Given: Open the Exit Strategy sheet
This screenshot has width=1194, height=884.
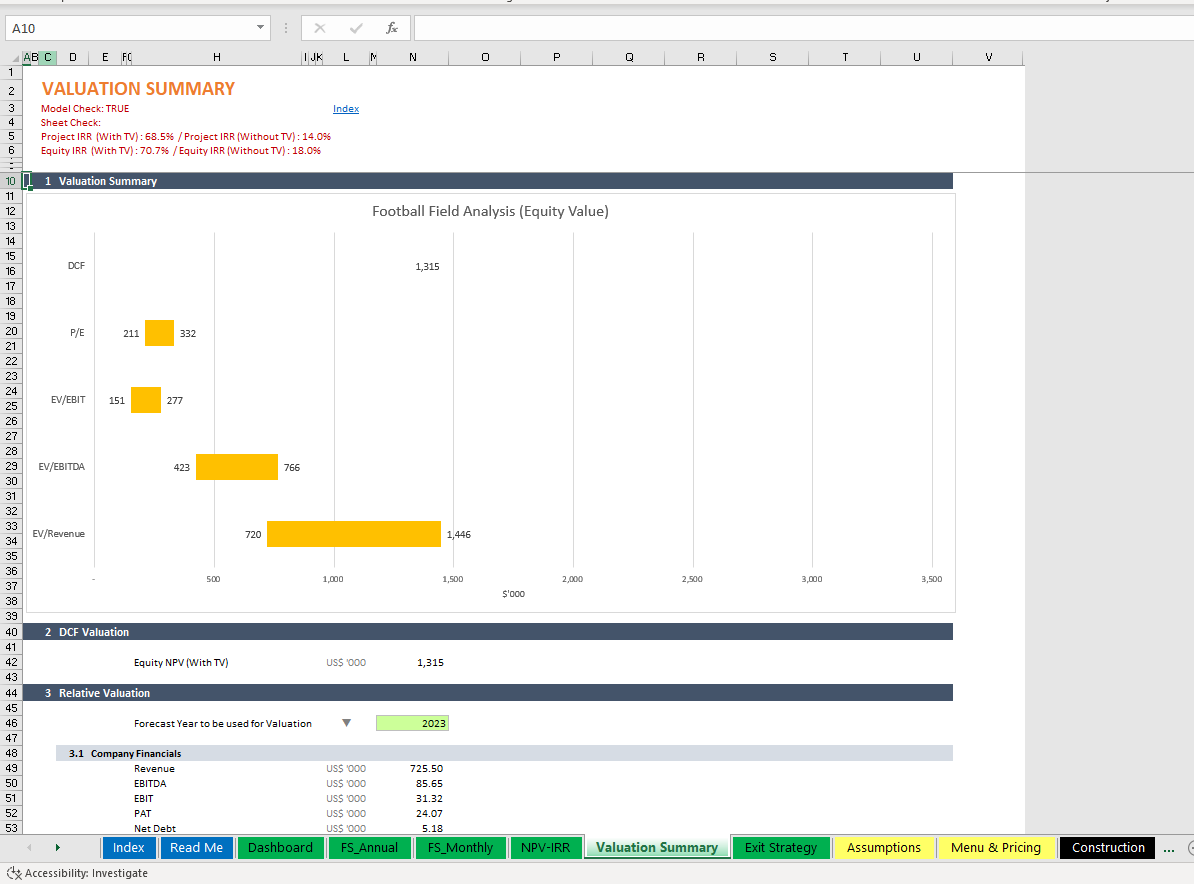Looking at the screenshot, I should click(x=781, y=847).
